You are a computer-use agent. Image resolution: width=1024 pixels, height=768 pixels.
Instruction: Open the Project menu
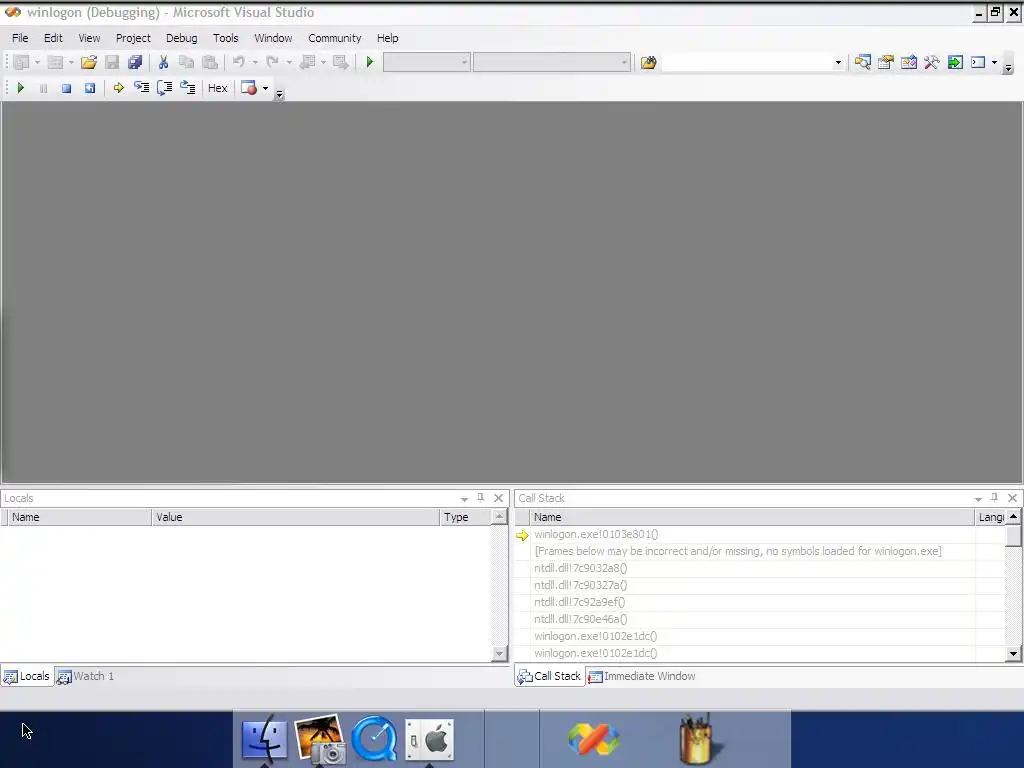click(133, 38)
